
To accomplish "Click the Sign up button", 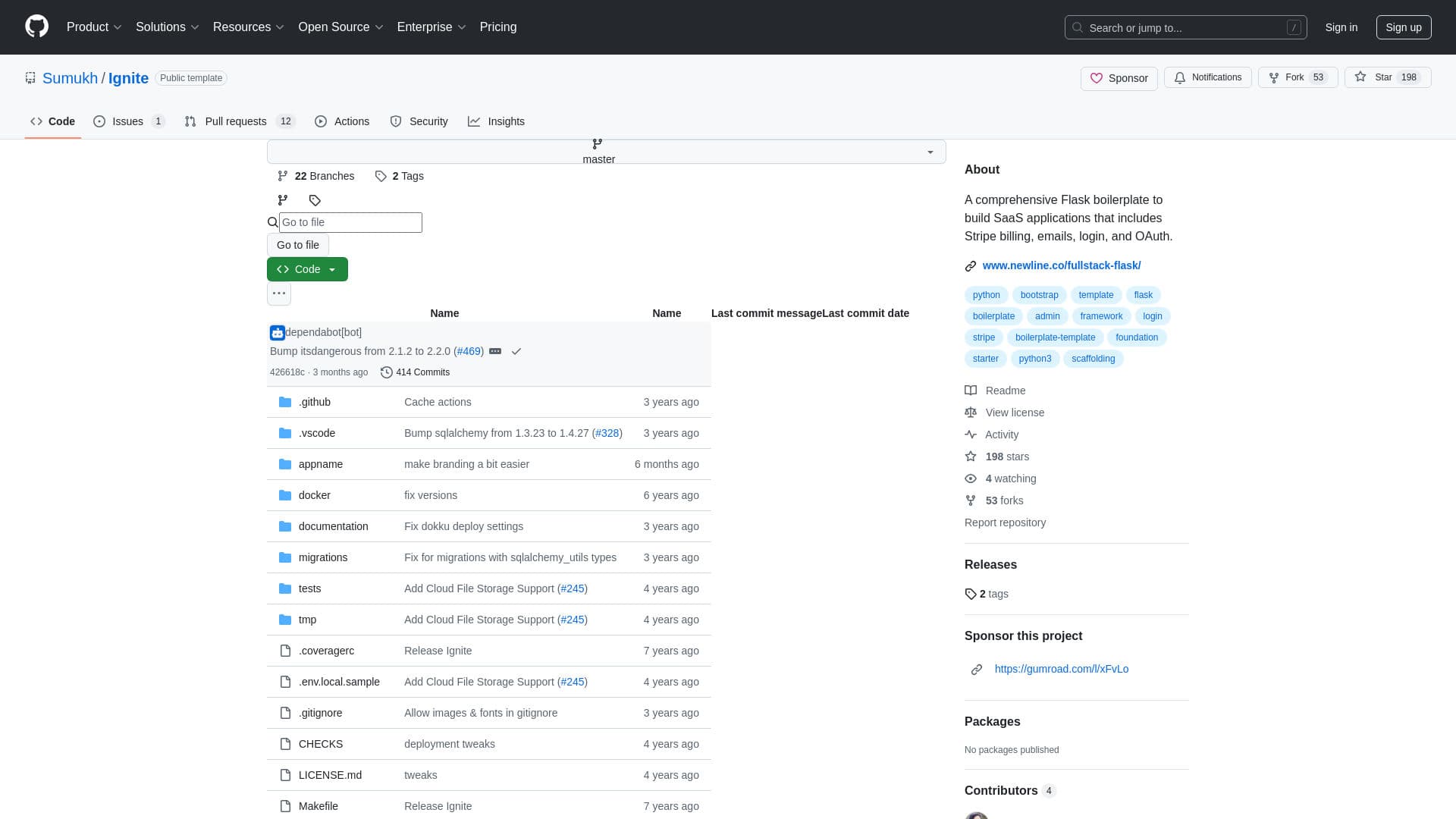I will (1404, 27).
